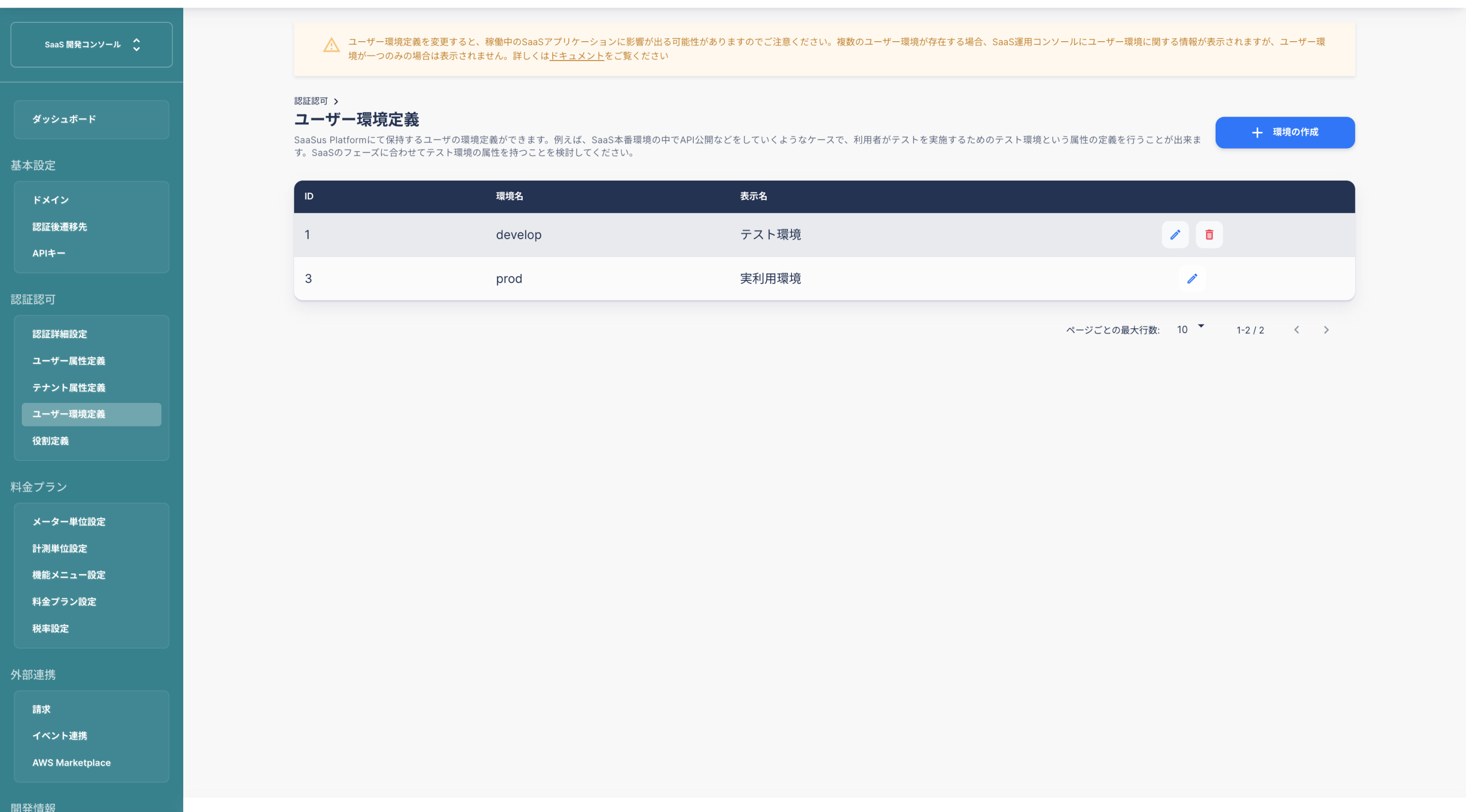This screenshot has width=1466, height=812.
Task: Select ユーザー属性定義 menu item
Action: coord(92,361)
